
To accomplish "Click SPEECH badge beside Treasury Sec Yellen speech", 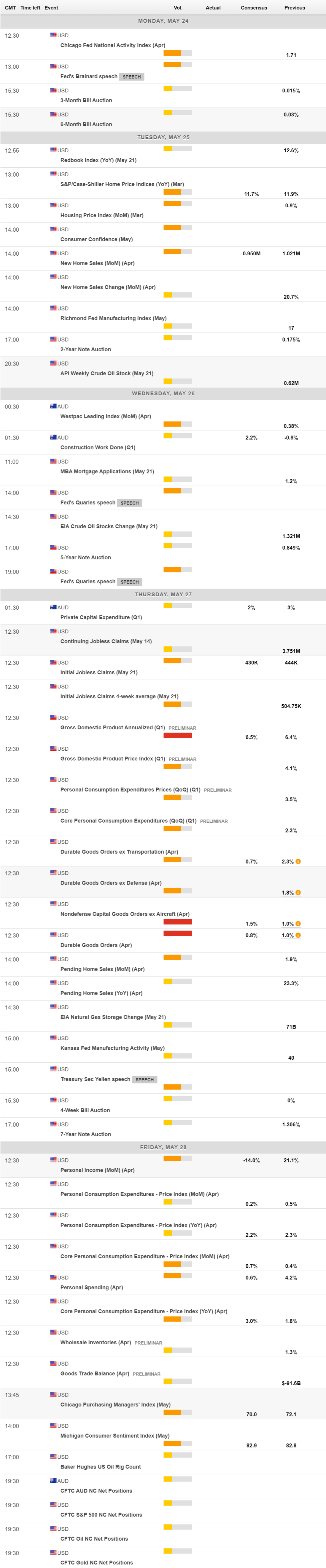I will [144, 1079].
